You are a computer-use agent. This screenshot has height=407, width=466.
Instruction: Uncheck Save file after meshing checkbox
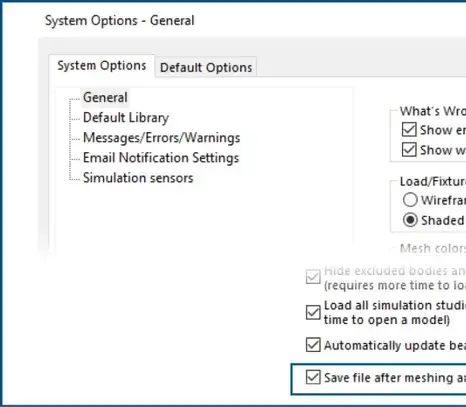coord(313,377)
